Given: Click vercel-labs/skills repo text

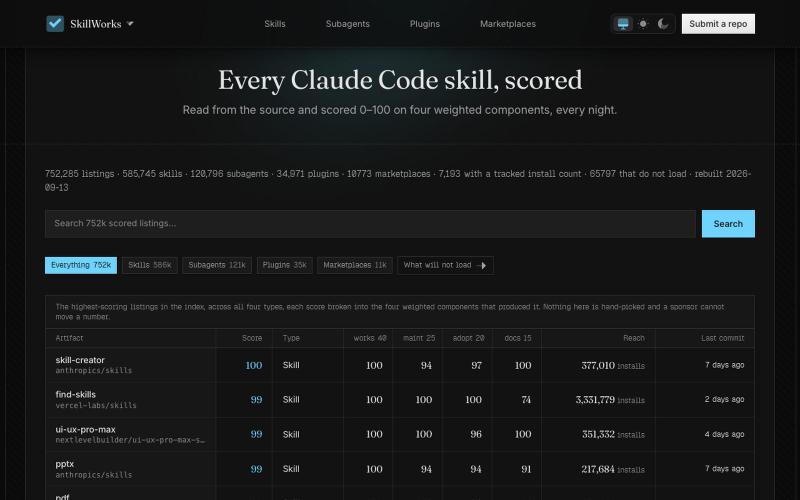Looking at the screenshot, I should point(96,405).
